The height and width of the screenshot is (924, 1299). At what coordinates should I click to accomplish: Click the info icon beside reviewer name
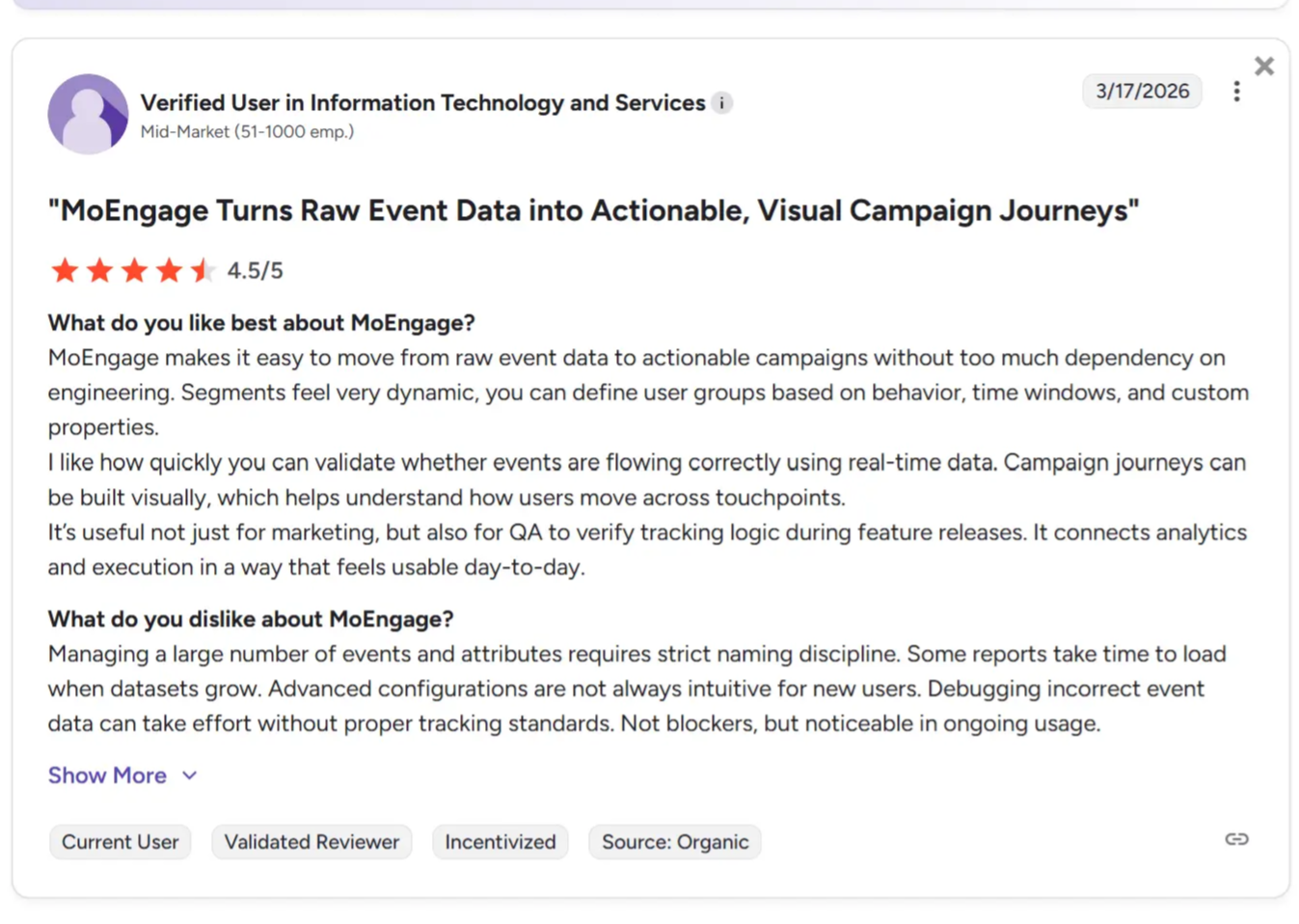(x=722, y=103)
